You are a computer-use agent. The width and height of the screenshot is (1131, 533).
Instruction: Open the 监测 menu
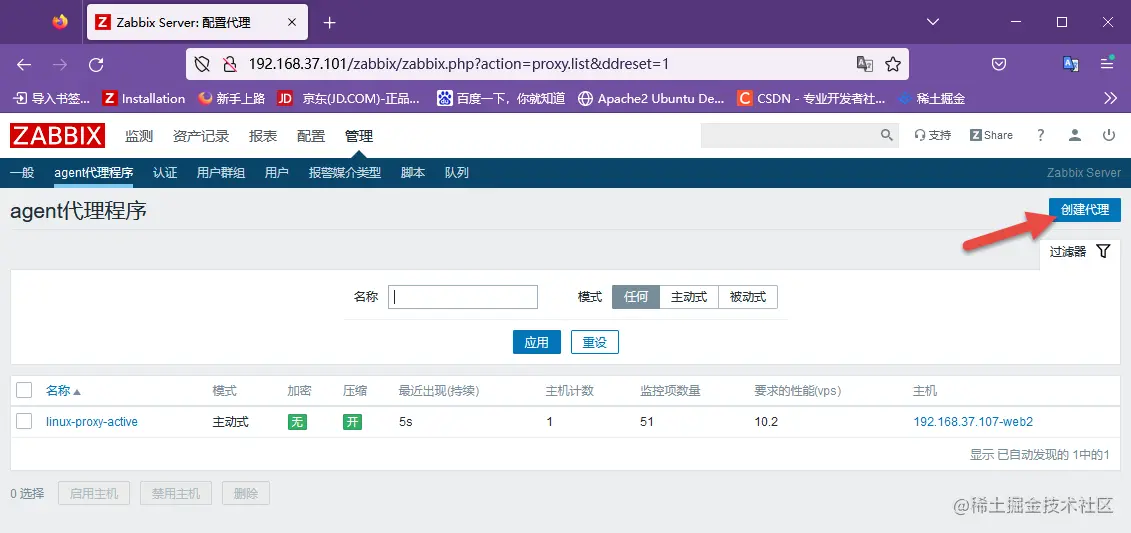tap(139, 136)
